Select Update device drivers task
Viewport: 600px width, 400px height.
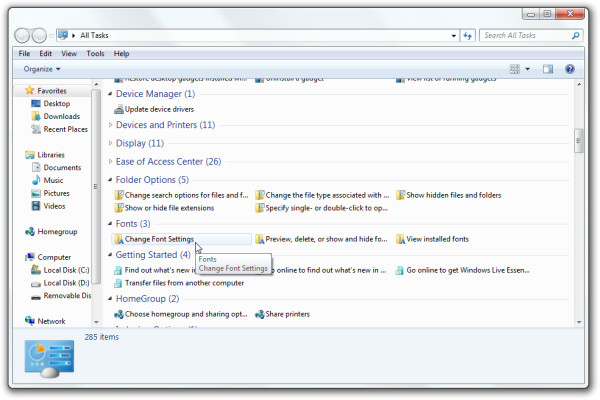(159, 109)
